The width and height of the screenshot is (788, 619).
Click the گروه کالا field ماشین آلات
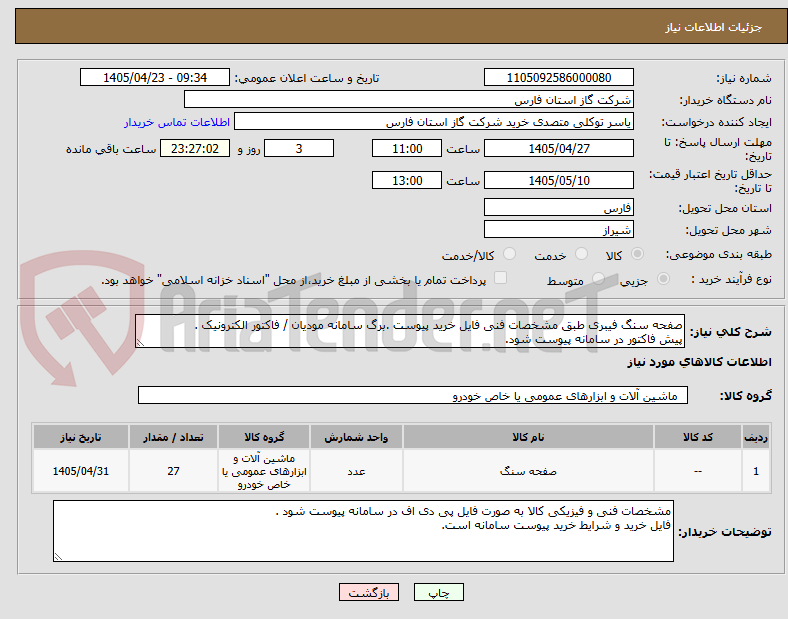(x=413, y=395)
